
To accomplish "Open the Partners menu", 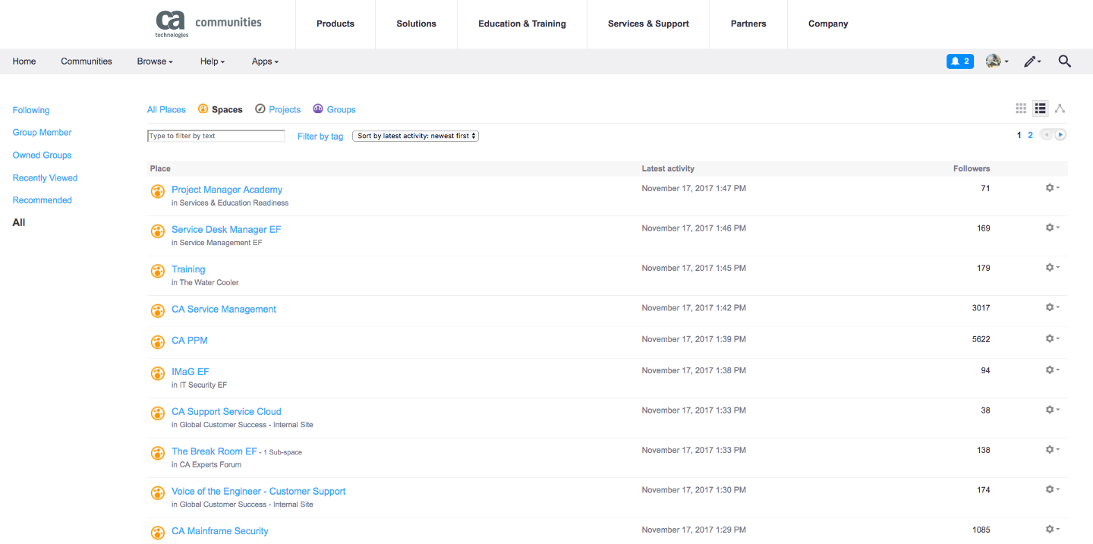I will pyautogui.click(x=748, y=24).
